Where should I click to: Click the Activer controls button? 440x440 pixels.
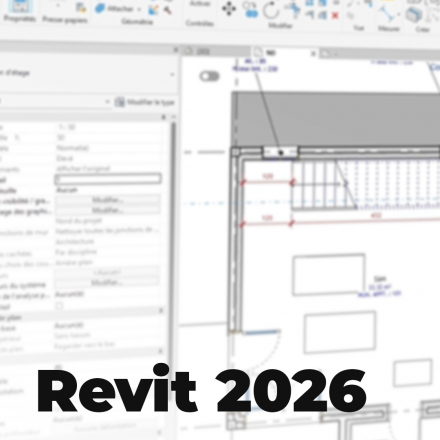(x=200, y=4)
